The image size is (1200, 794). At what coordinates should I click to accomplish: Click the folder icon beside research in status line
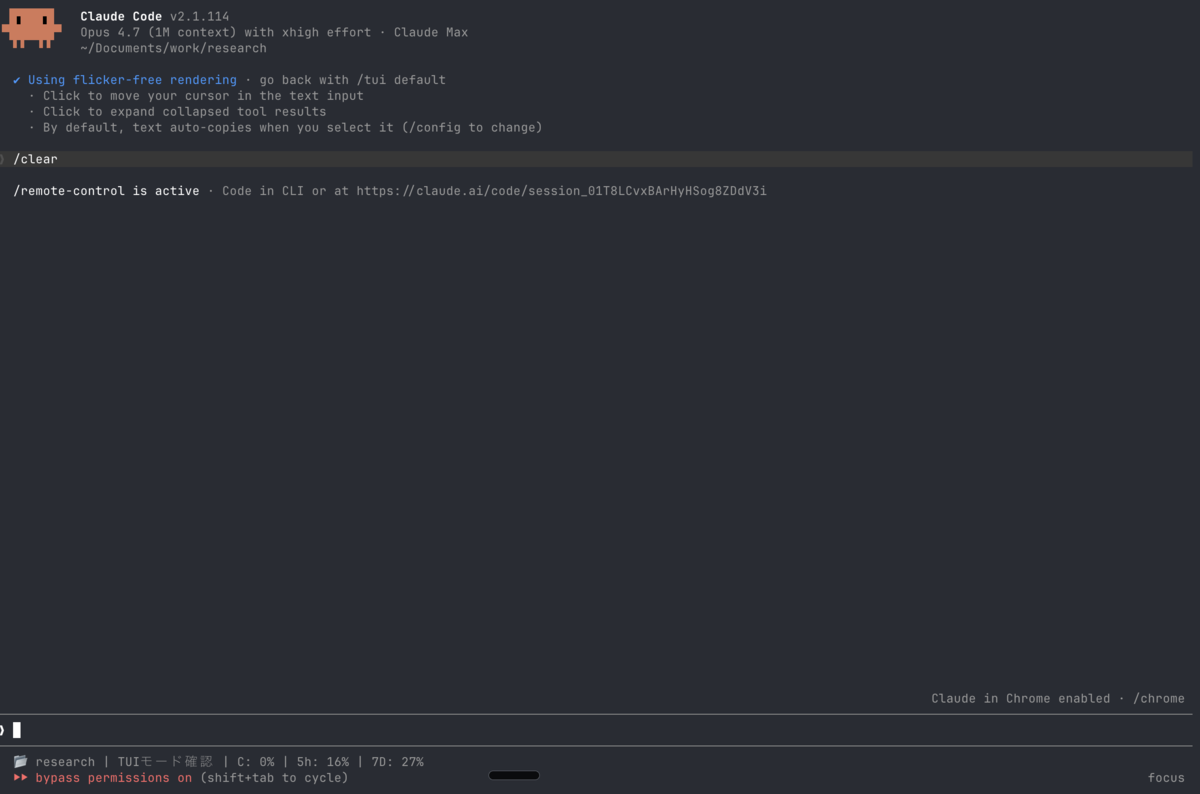coord(20,762)
